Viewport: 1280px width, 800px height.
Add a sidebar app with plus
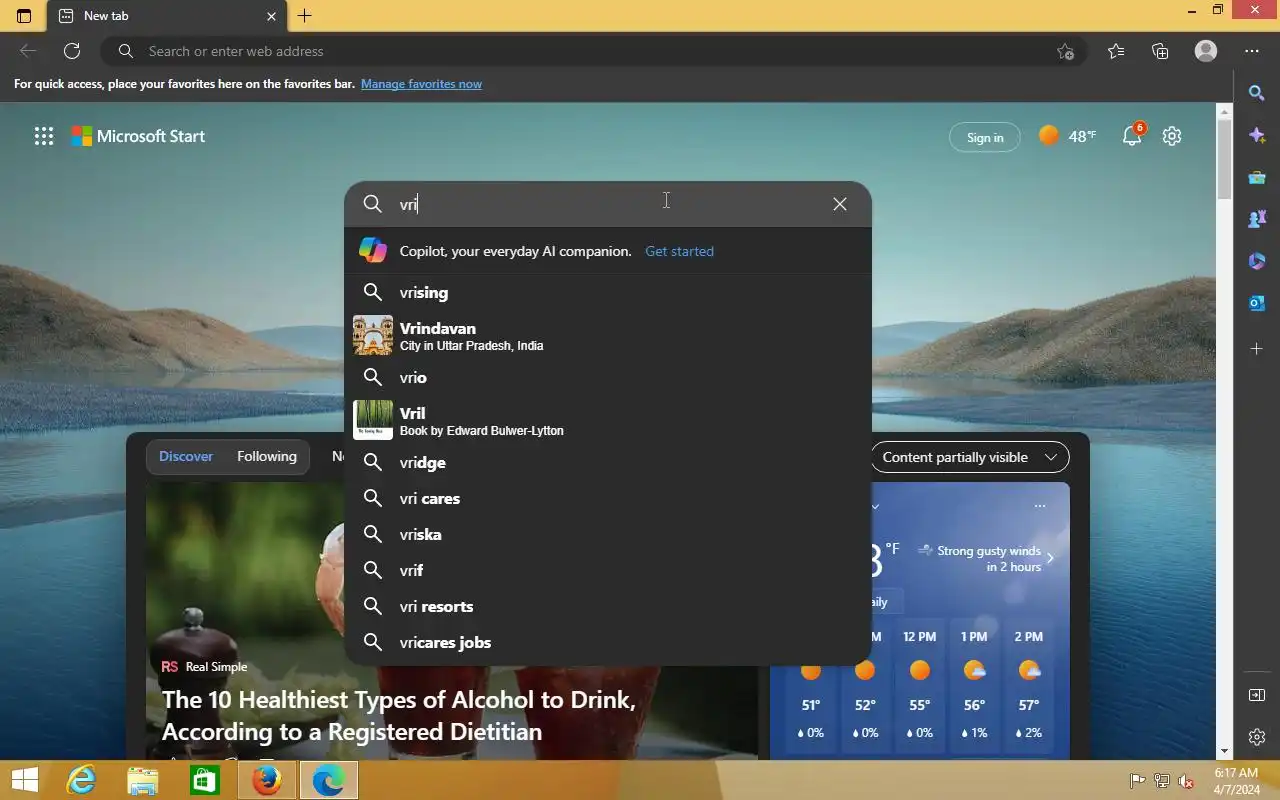click(1257, 349)
